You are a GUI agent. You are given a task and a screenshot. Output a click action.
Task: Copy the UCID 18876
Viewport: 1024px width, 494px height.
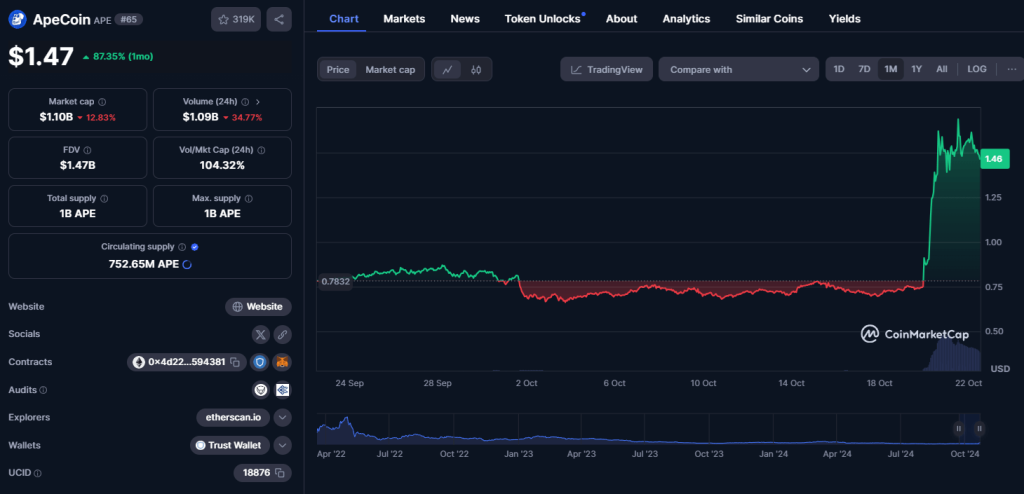click(280, 472)
